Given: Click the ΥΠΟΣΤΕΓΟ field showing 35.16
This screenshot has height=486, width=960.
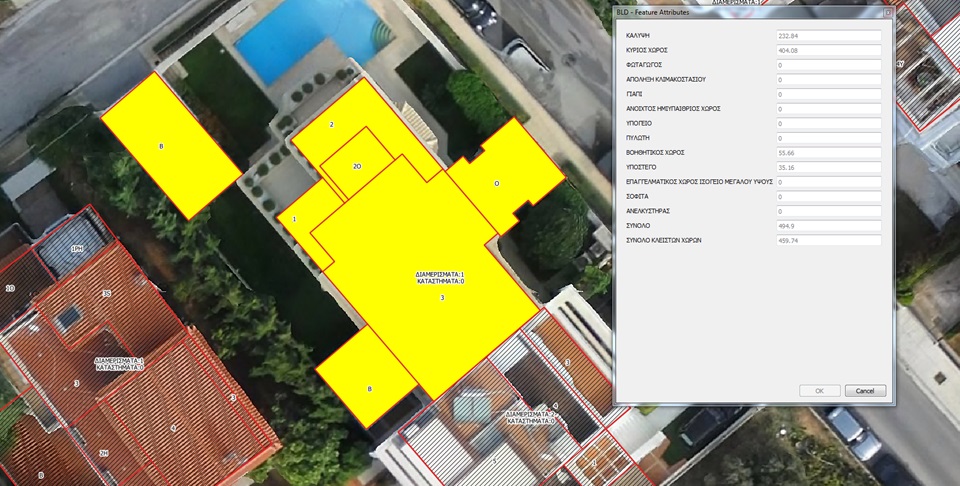Looking at the screenshot, I should 828,167.
